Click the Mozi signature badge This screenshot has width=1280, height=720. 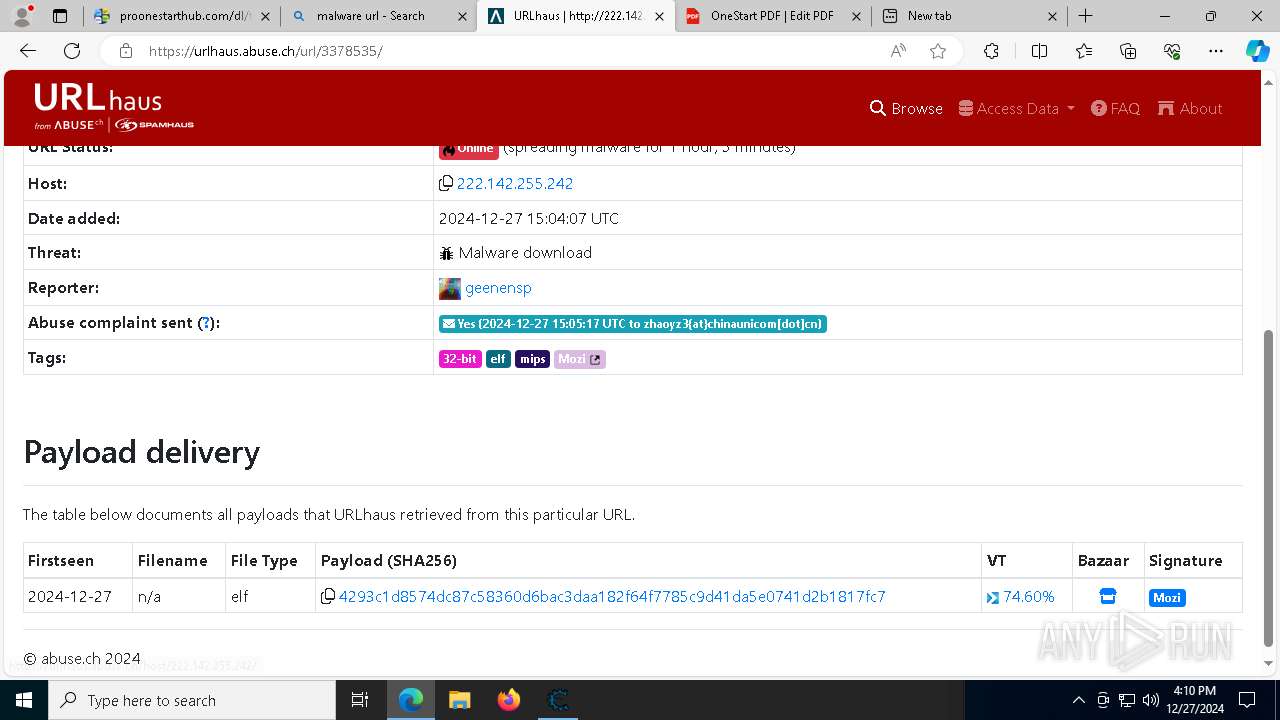coord(1167,598)
